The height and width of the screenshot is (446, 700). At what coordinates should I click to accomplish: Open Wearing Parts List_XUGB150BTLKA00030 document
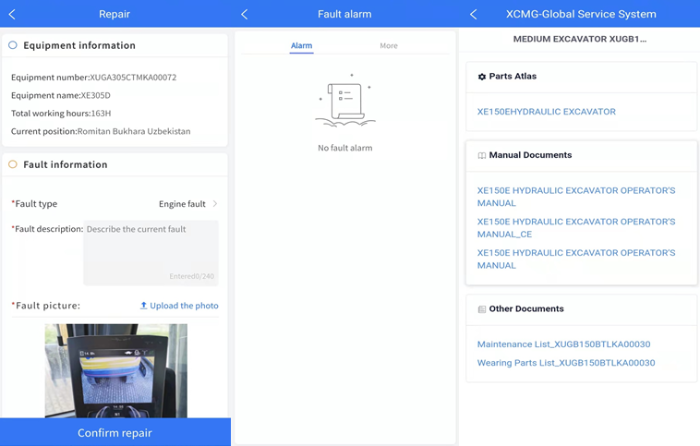(x=566, y=363)
